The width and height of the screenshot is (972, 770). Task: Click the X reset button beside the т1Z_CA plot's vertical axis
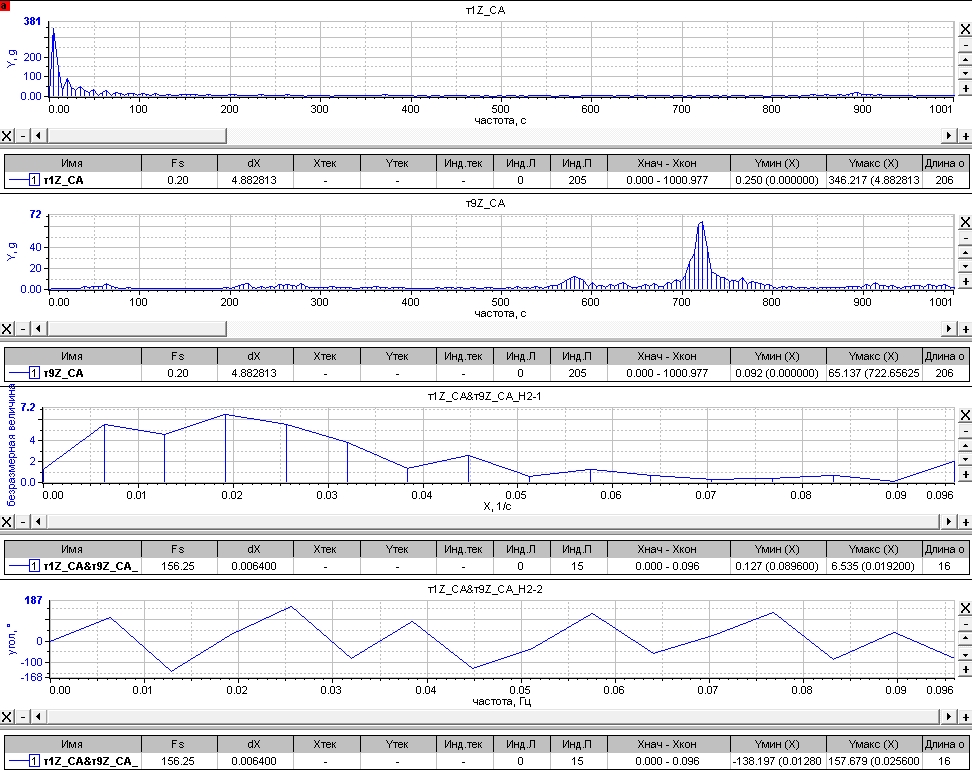point(965,31)
